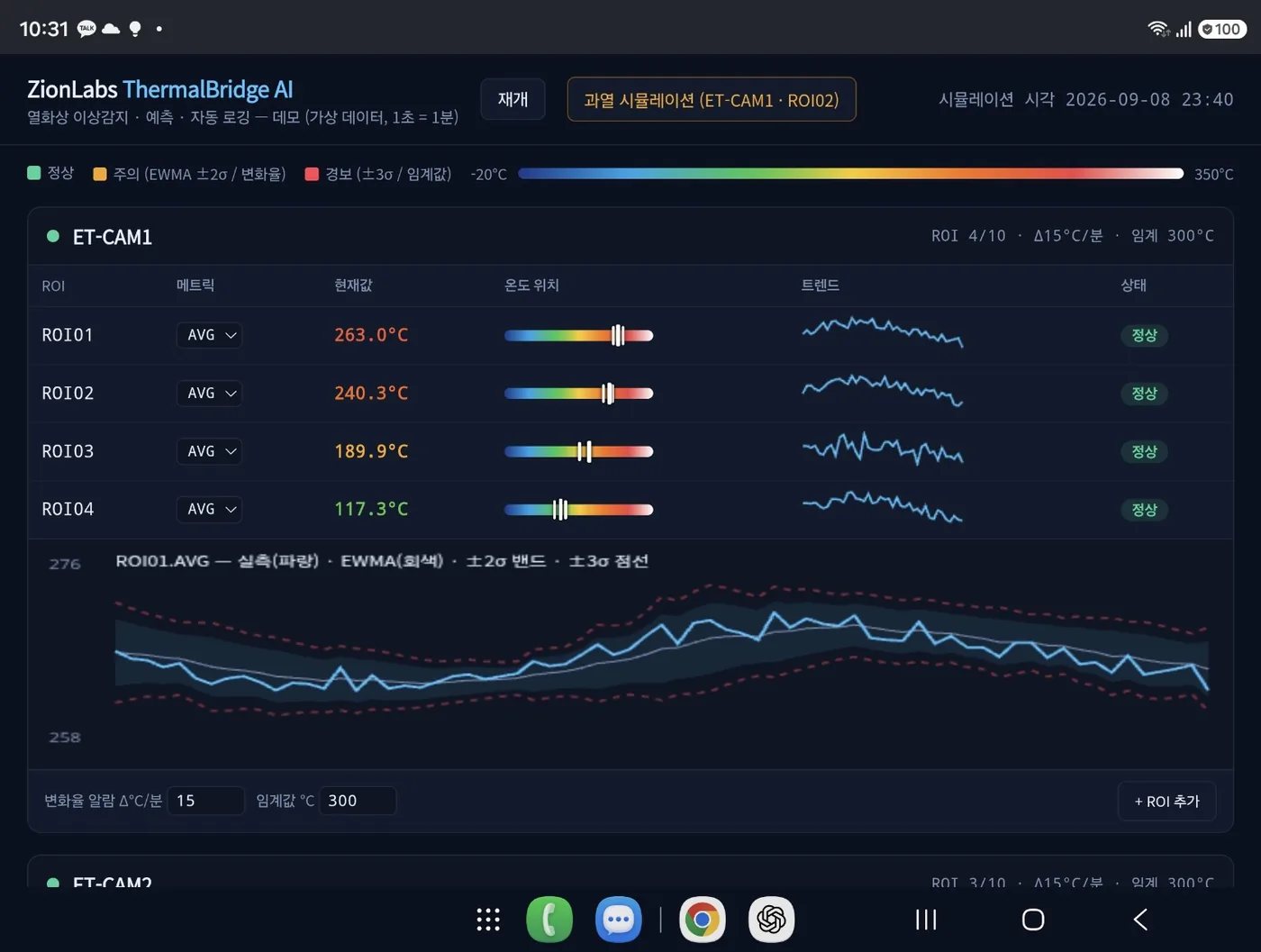Click the -20°C to 350°C color scale bar

850,174
